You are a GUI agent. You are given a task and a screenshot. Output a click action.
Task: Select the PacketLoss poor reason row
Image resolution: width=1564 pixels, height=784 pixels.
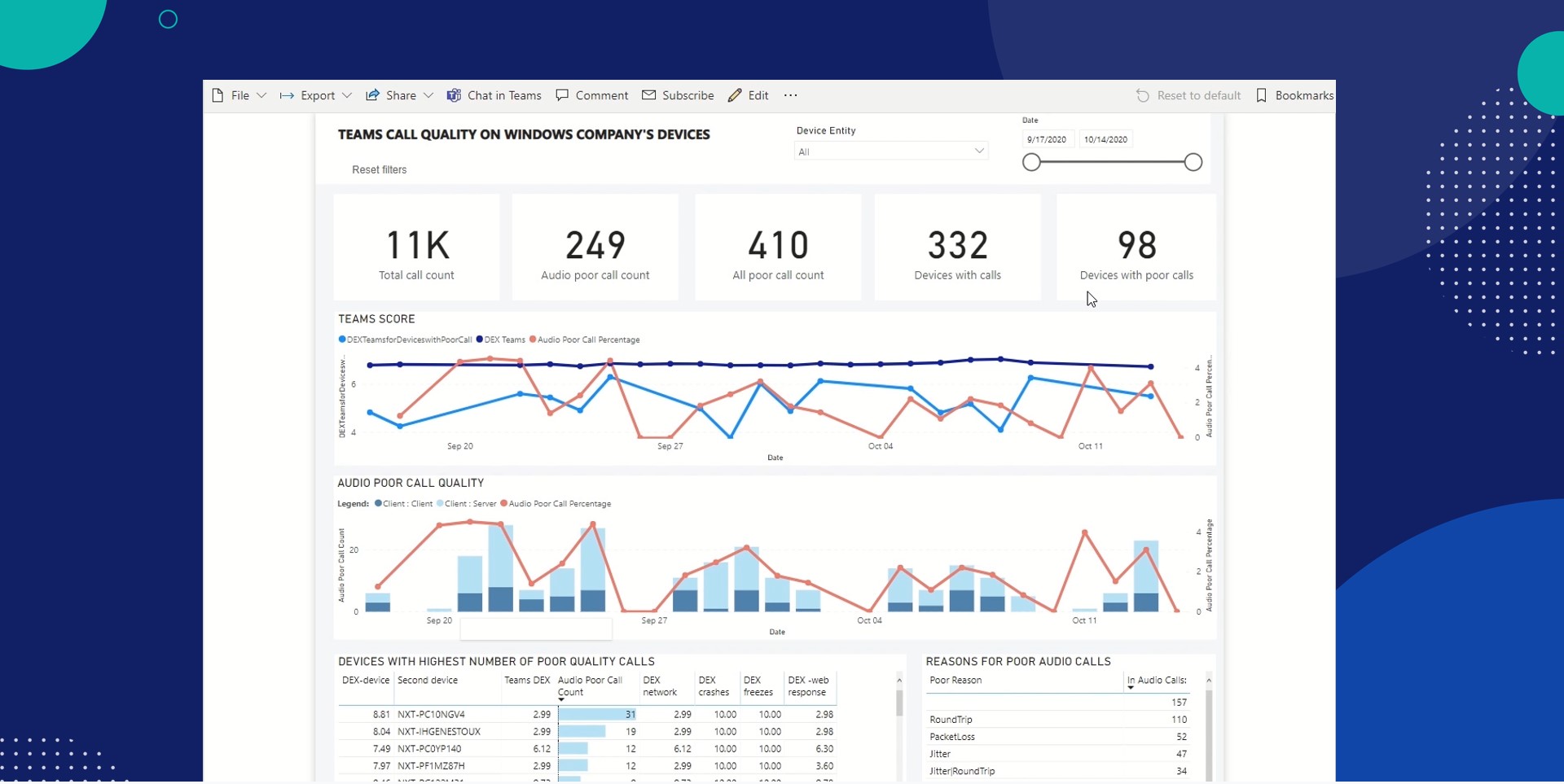[1058, 737]
